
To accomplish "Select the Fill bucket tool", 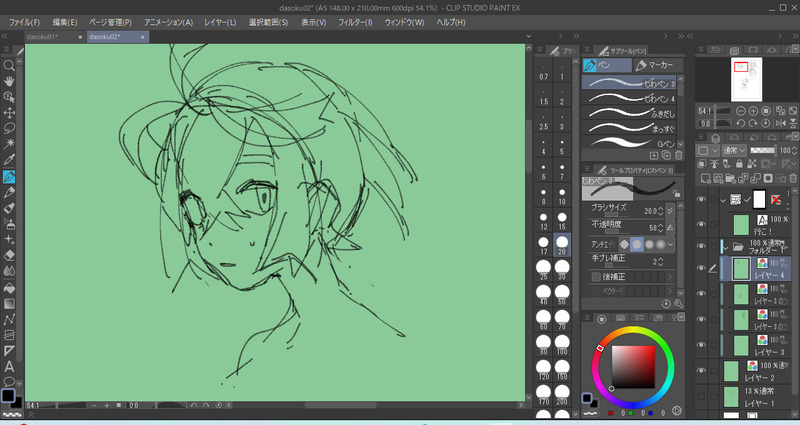I will pyautogui.click(x=9, y=288).
